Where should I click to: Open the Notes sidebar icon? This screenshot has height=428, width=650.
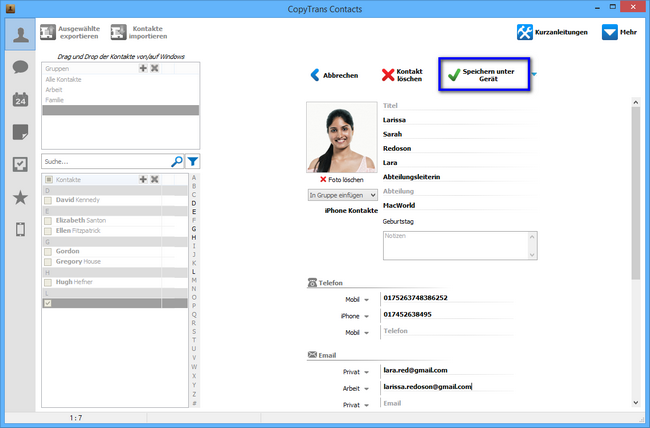tap(19, 132)
